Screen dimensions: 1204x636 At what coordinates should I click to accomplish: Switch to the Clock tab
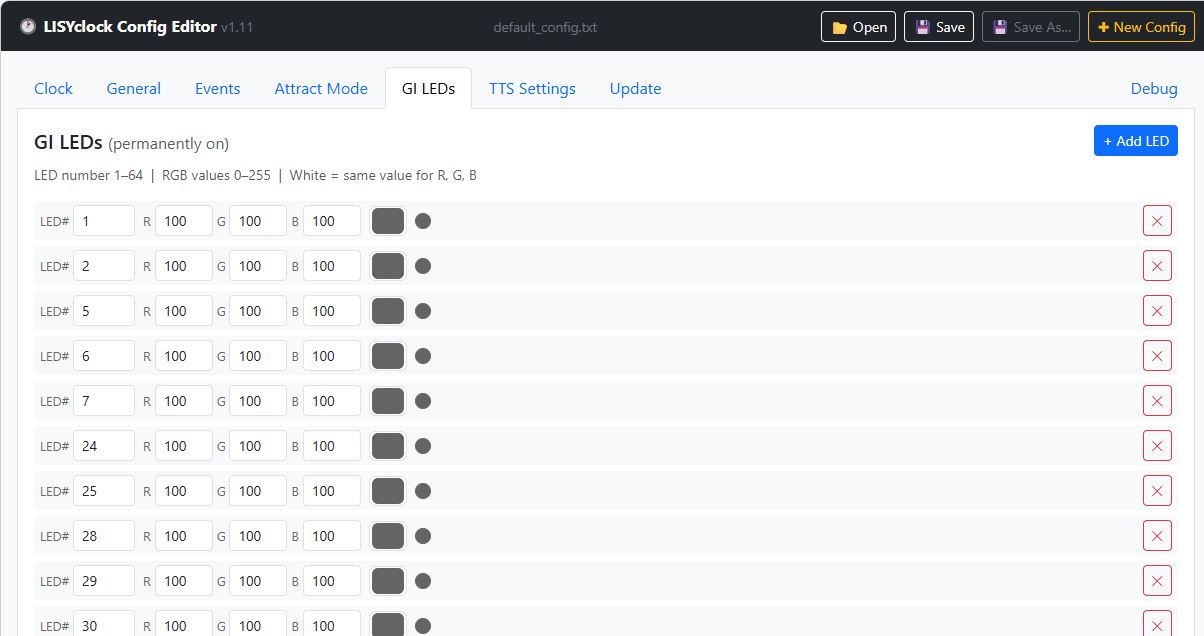tap(53, 88)
